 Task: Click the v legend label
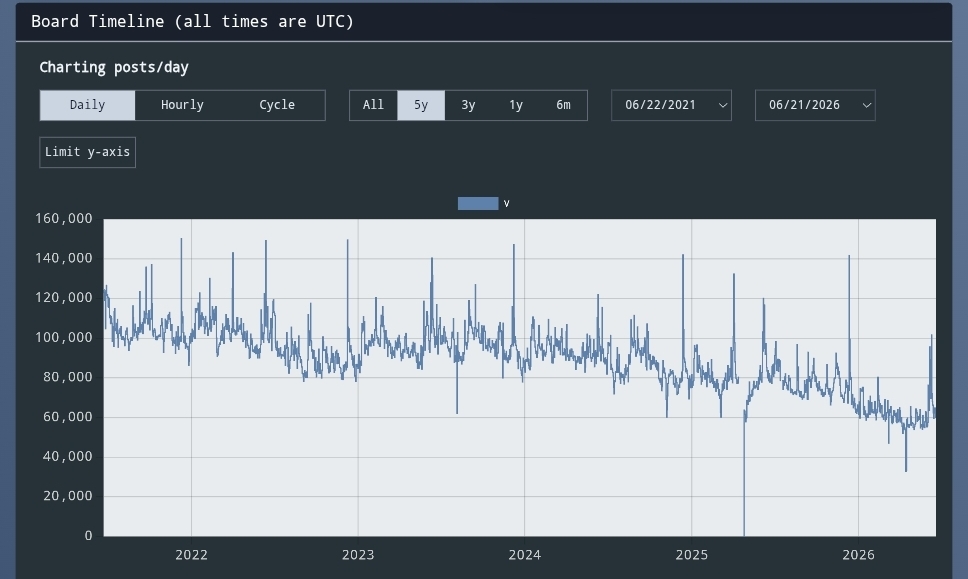[x=506, y=204]
